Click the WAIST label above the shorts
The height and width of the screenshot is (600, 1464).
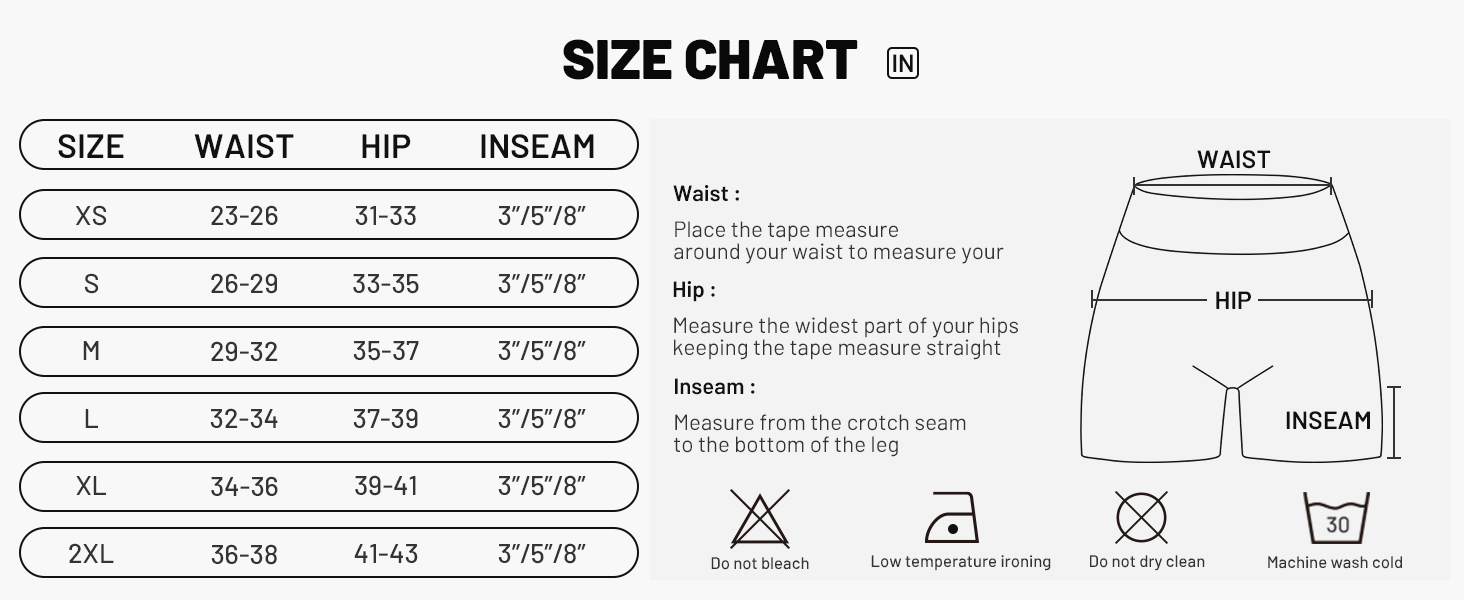[x=1233, y=160]
